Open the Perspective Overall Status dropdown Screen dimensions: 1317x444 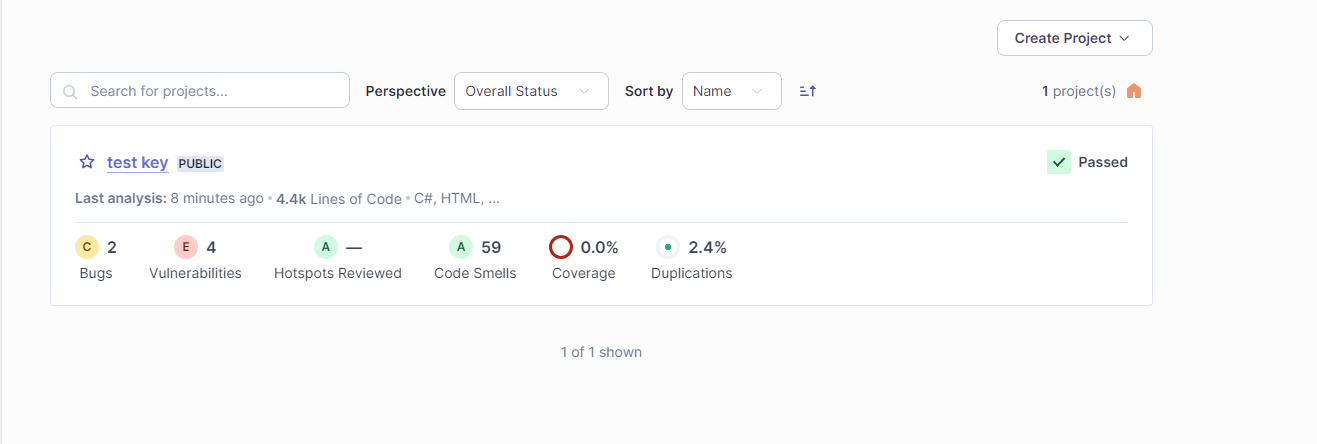tap(531, 91)
